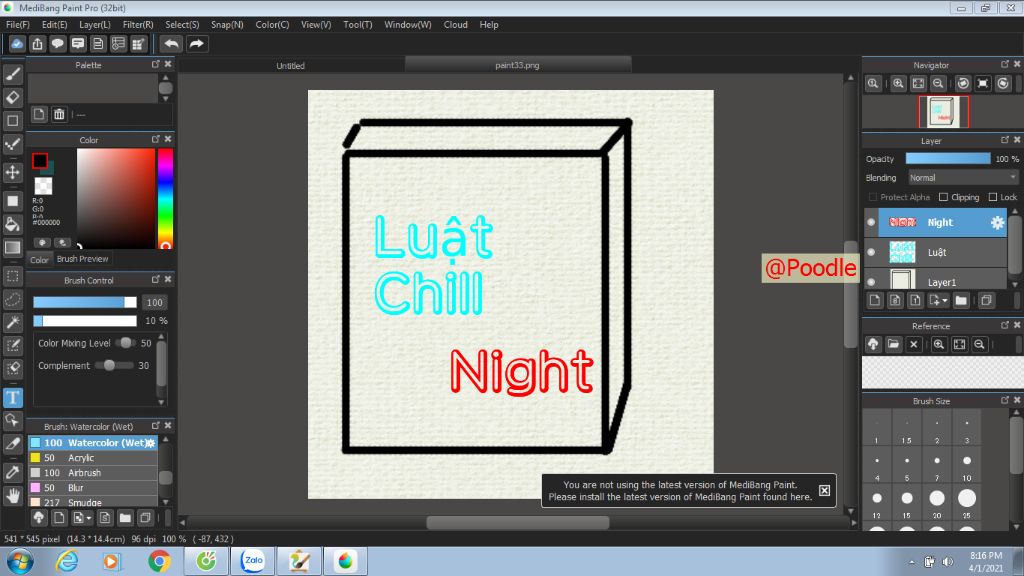Viewport: 1024px width, 576px height.
Task: Dismiss the MediBang update notification
Action: click(x=824, y=490)
